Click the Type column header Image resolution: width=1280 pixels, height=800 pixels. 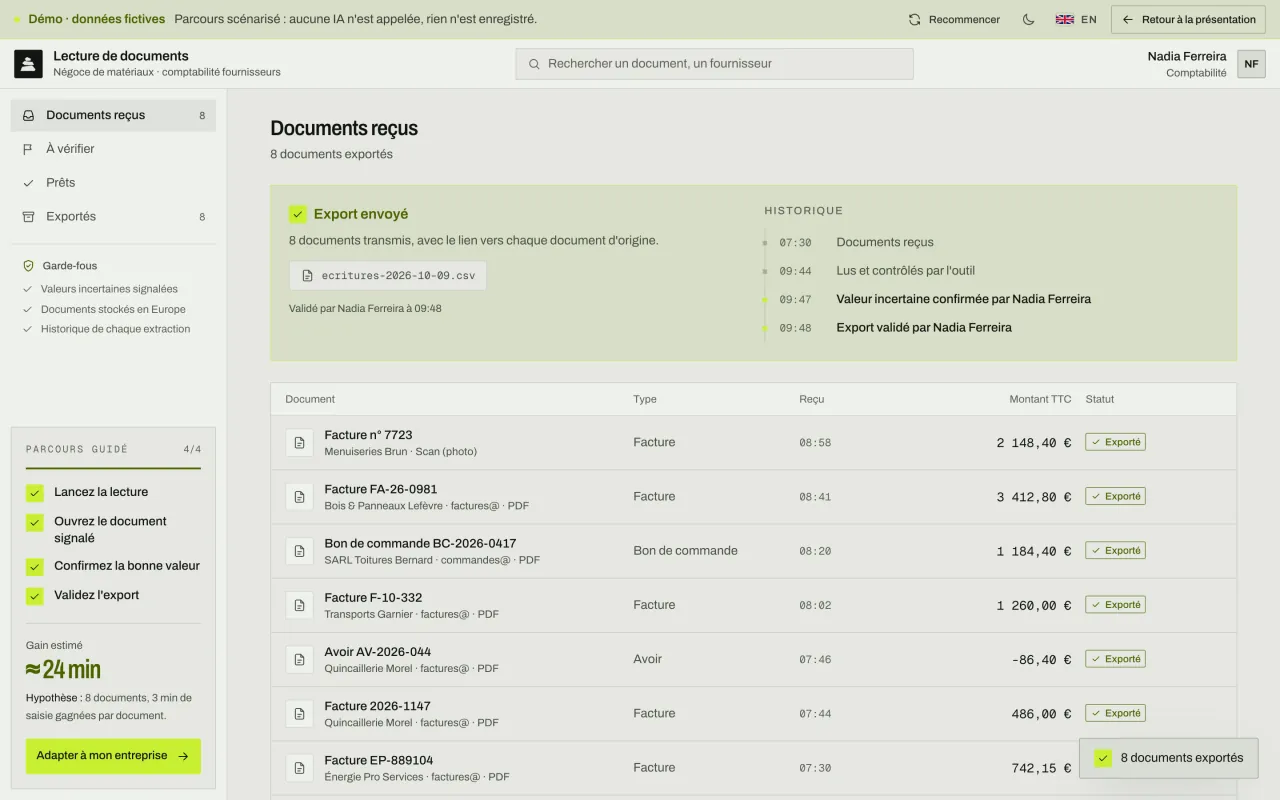point(645,399)
